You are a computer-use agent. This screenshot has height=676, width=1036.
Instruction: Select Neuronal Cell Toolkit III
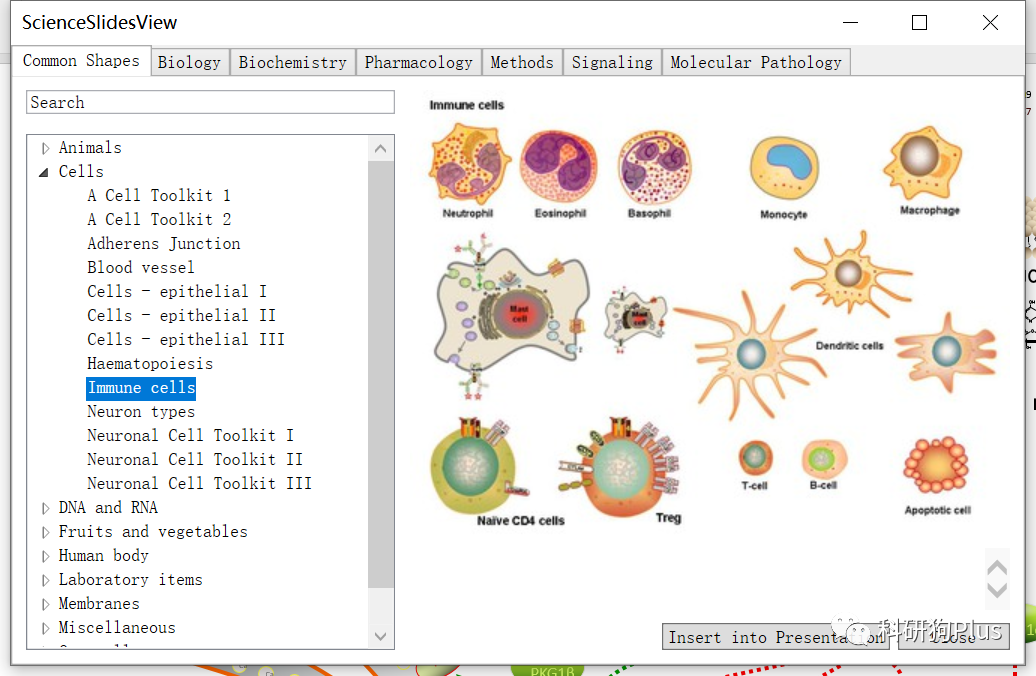(x=199, y=484)
